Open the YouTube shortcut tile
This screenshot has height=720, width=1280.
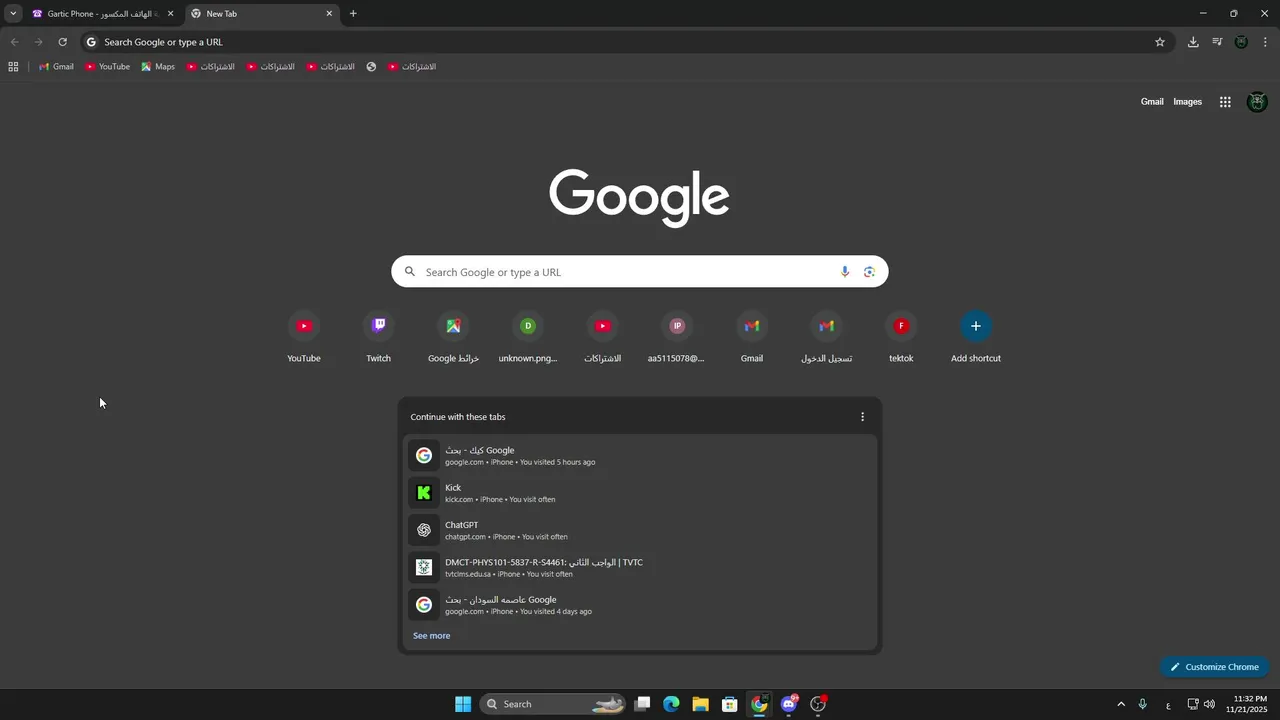pos(304,338)
